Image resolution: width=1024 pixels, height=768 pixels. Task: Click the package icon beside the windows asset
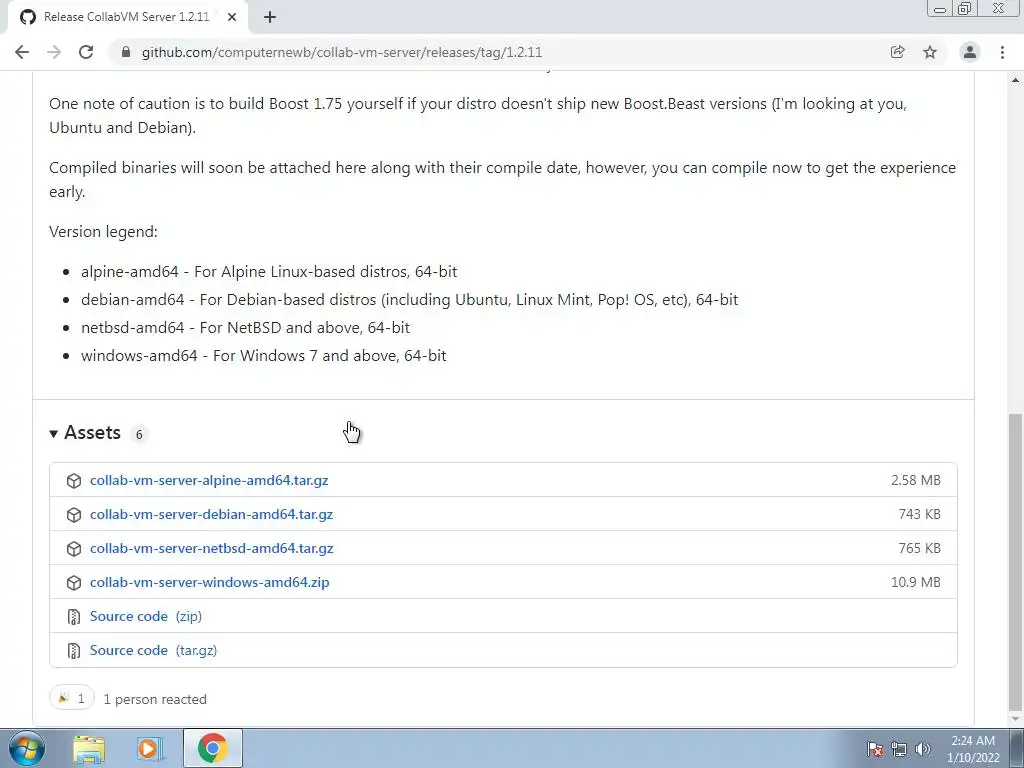pos(74,583)
